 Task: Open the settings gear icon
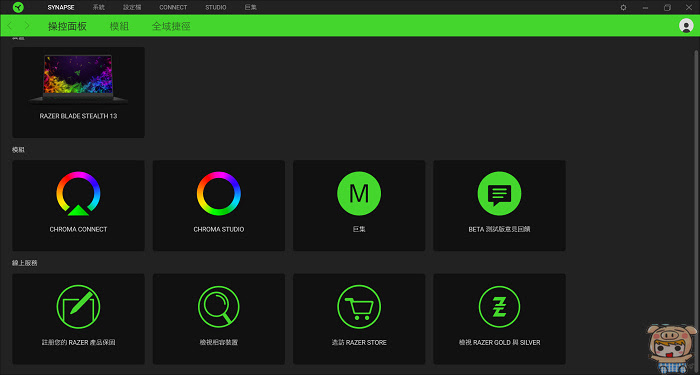pos(624,8)
